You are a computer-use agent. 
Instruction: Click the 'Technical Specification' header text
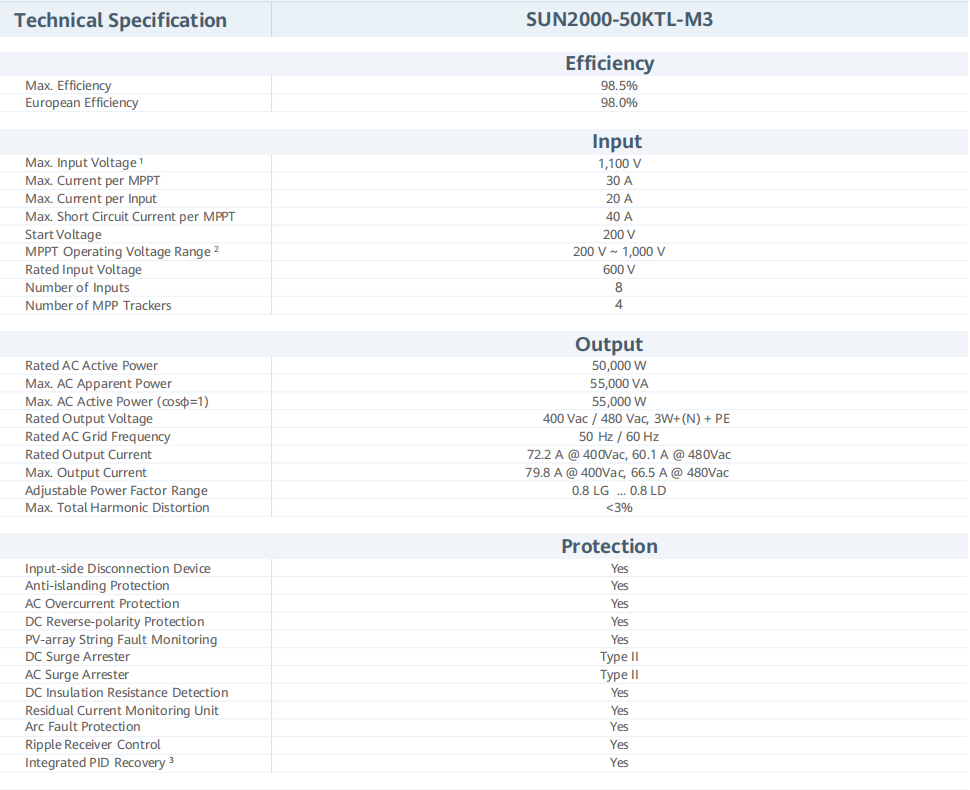pos(121,20)
